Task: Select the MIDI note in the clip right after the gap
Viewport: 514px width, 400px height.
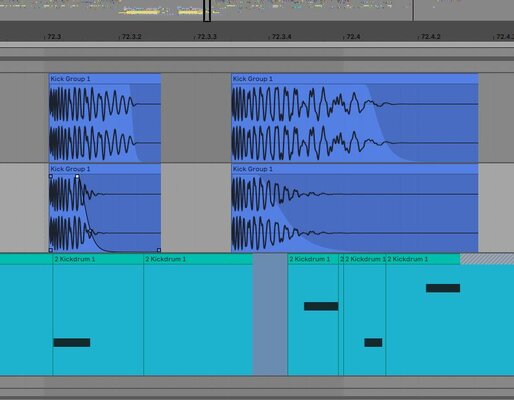Action: tap(321, 306)
